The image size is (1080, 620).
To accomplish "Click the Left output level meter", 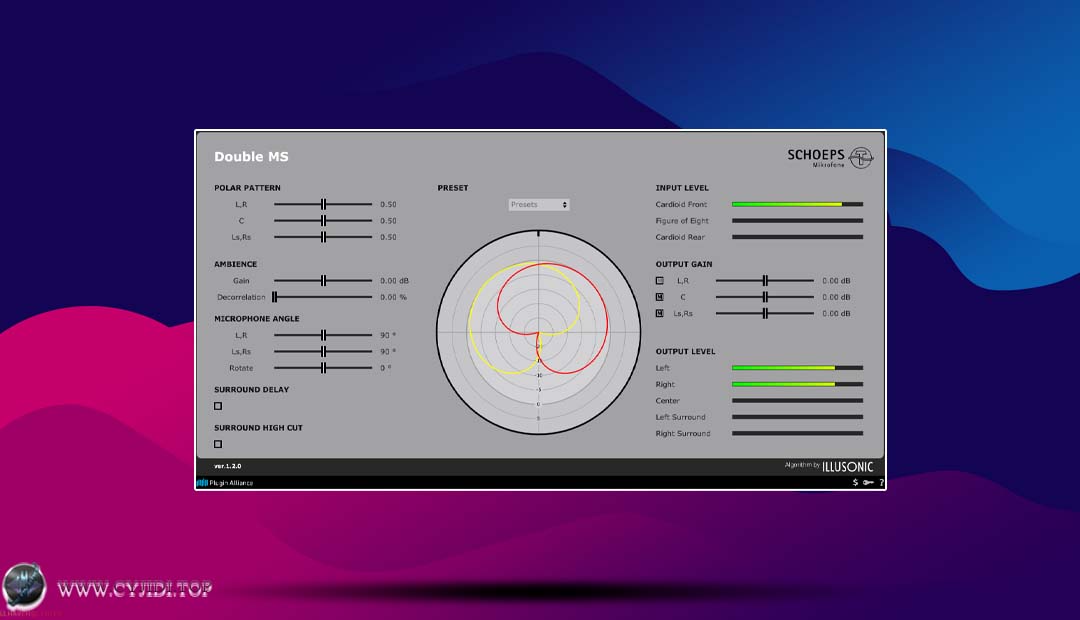I will [797, 368].
